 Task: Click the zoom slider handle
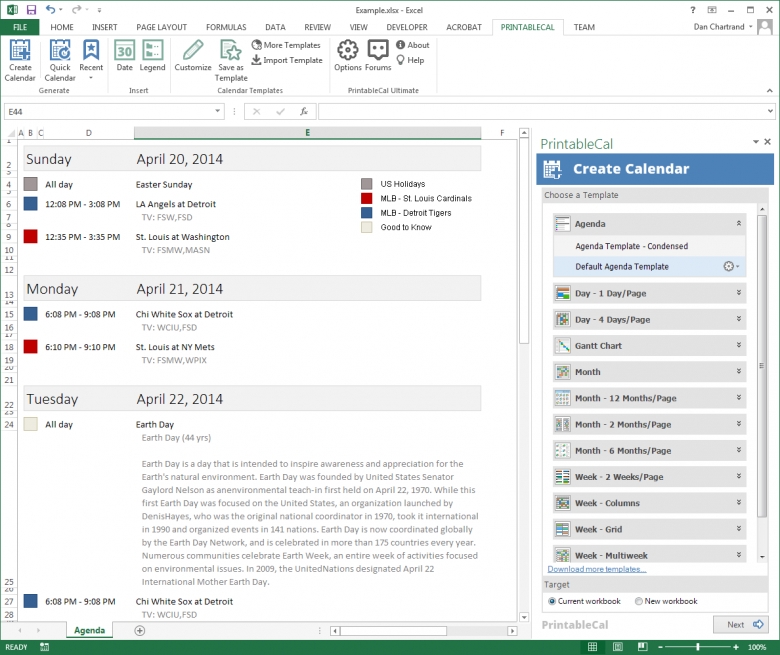tap(698, 647)
